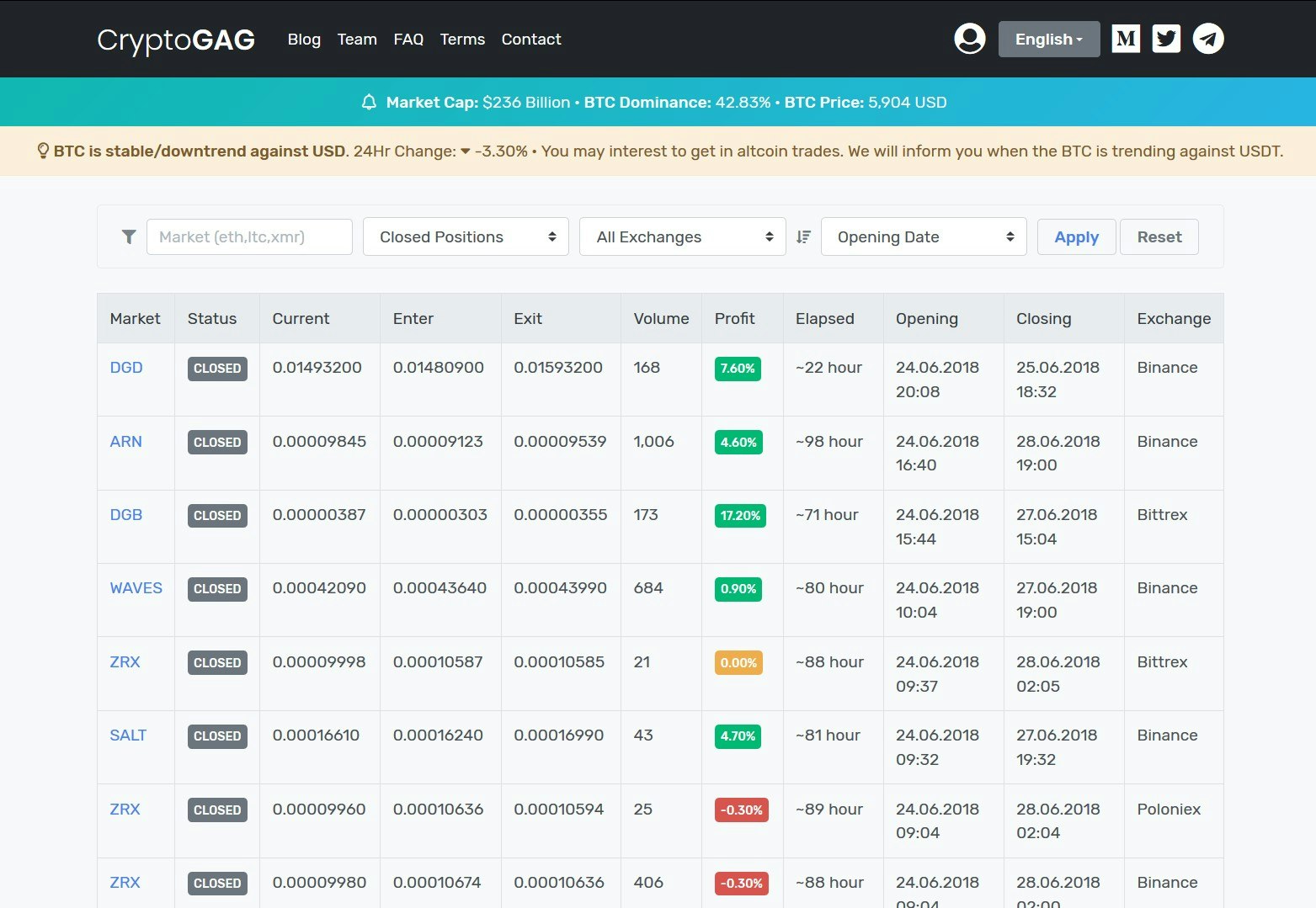The width and height of the screenshot is (1316, 908).
Task: Open the Twitter icon
Action: pyautogui.click(x=1166, y=37)
